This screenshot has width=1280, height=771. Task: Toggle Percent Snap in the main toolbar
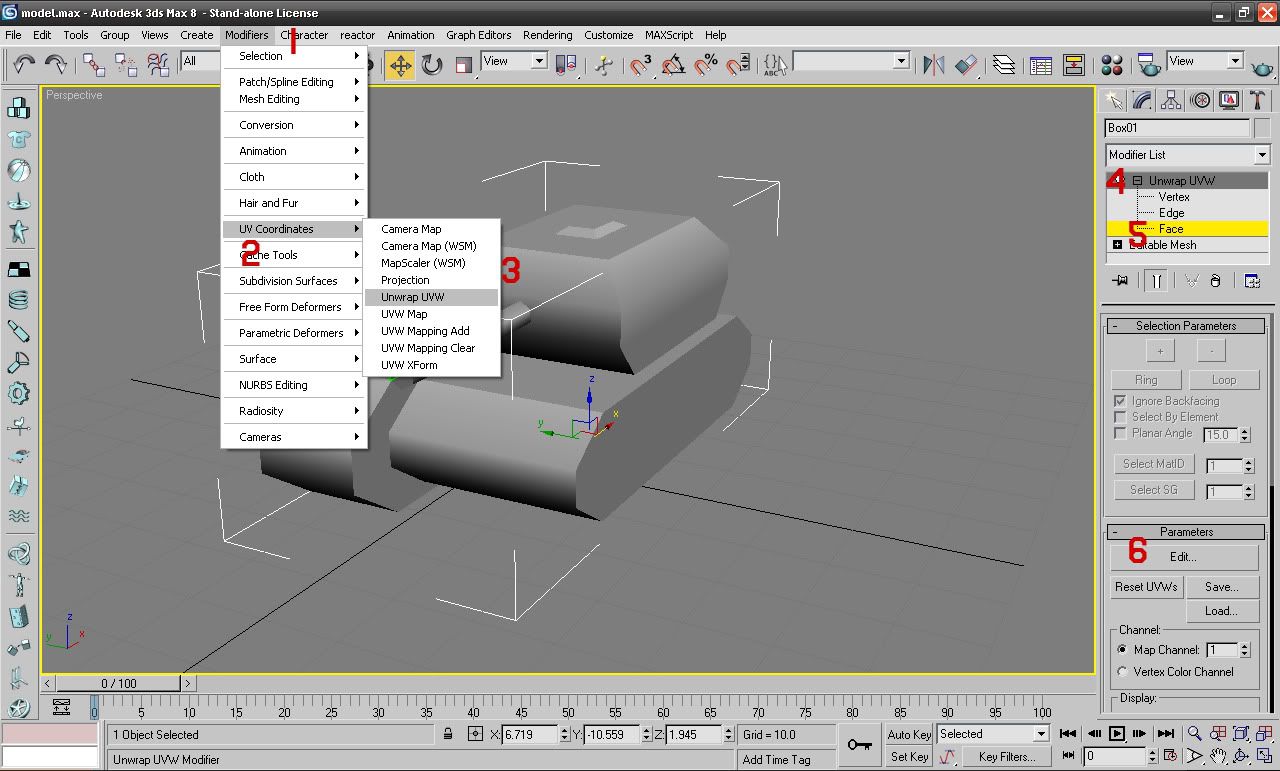click(706, 66)
